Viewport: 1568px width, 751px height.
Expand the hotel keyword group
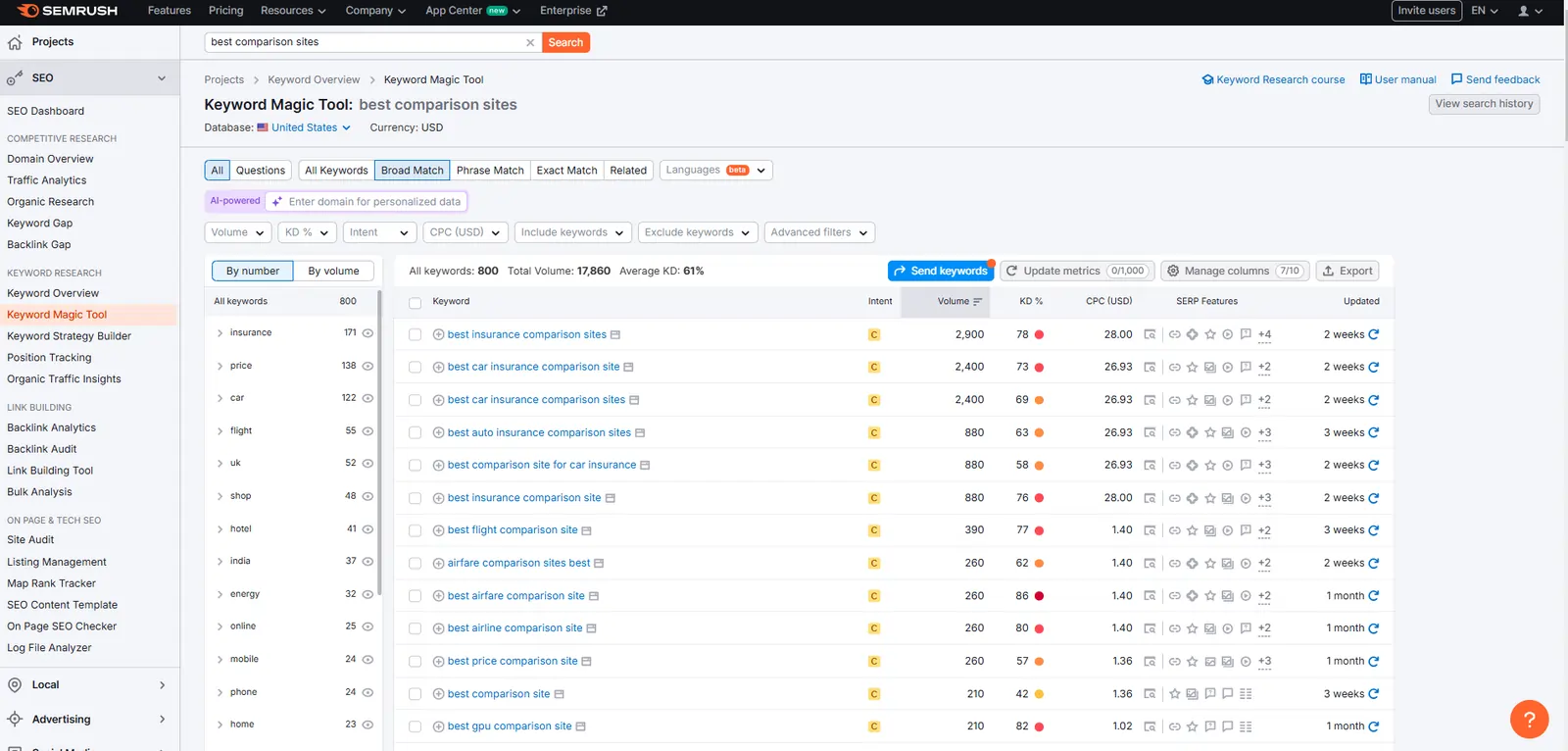tap(220, 529)
